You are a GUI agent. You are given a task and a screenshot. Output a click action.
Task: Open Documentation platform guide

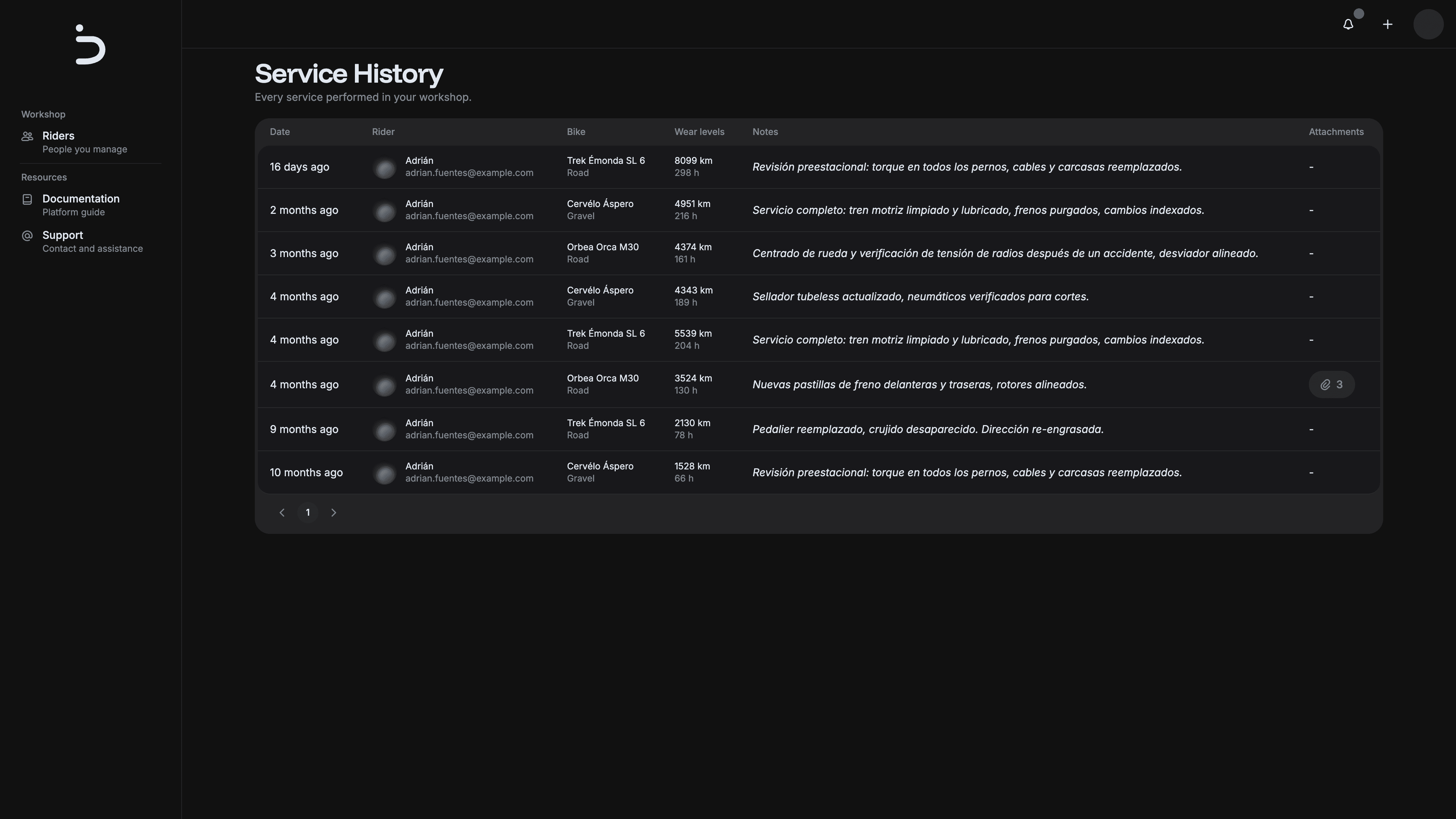coord(91,205)
